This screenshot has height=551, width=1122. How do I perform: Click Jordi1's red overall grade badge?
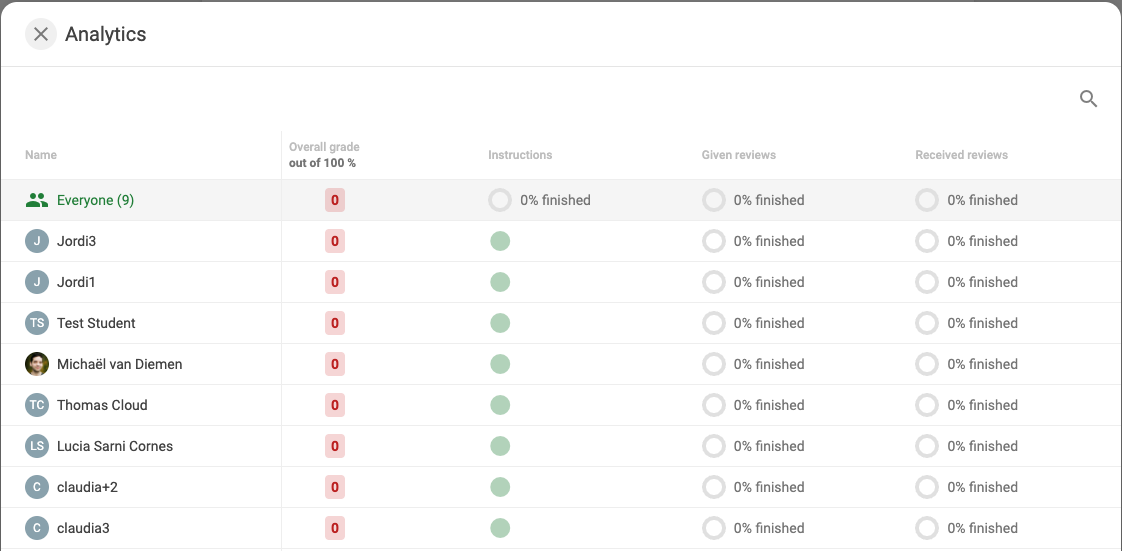pos(335,282)
